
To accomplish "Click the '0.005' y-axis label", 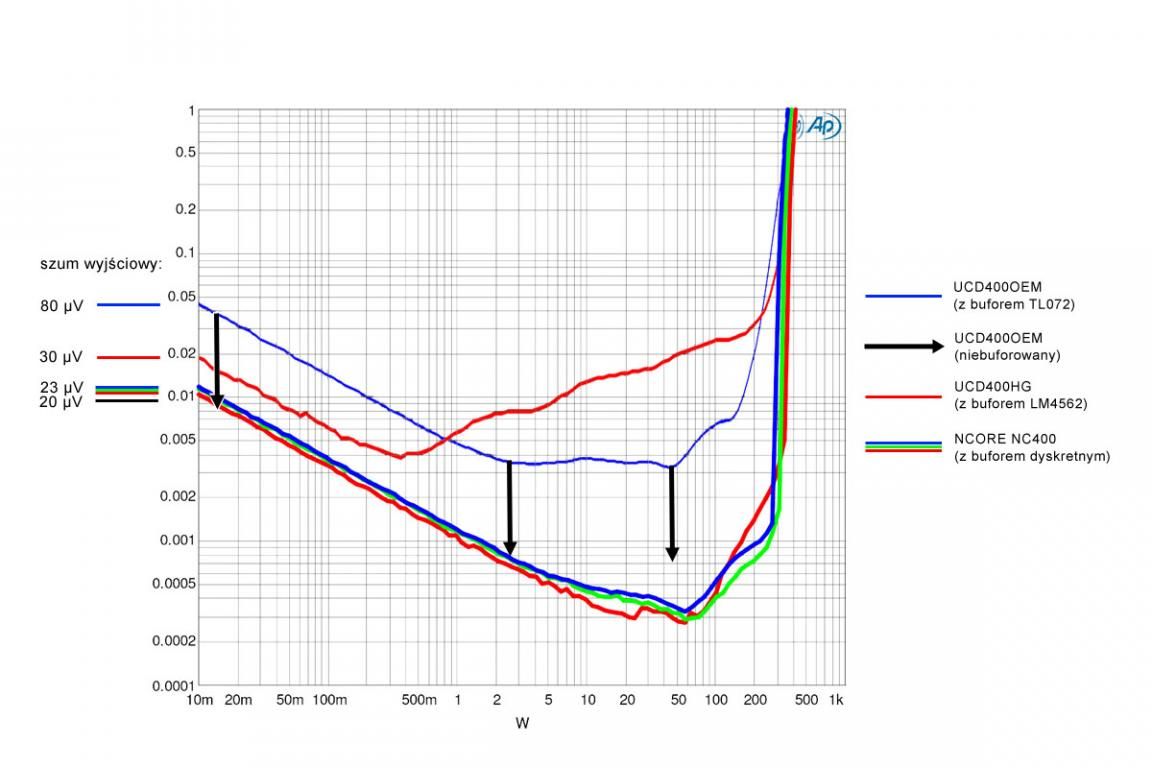I will 179,439.
